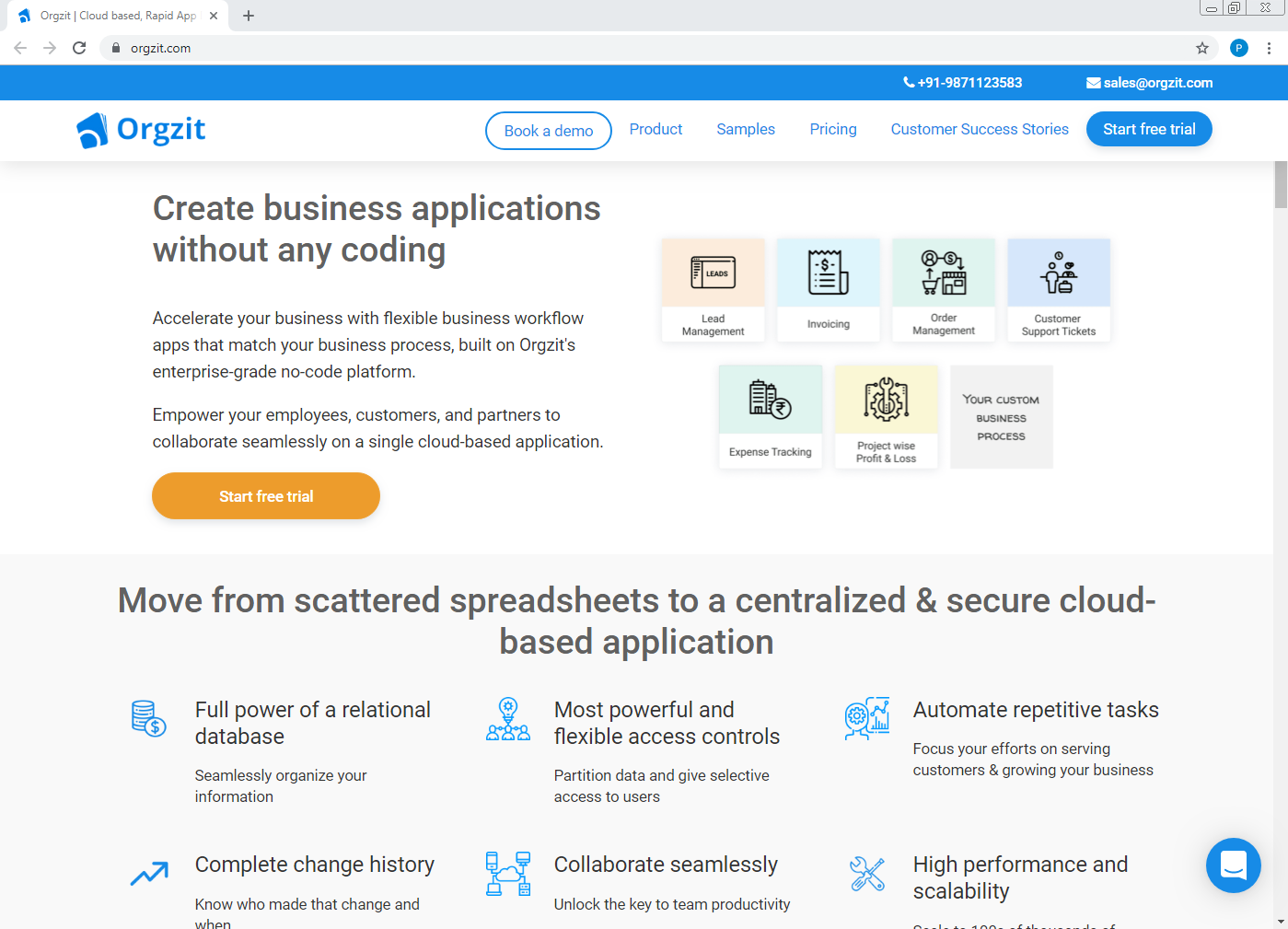
Task: Click the blue Start free trial button
Action: [x=1149, y=129]
